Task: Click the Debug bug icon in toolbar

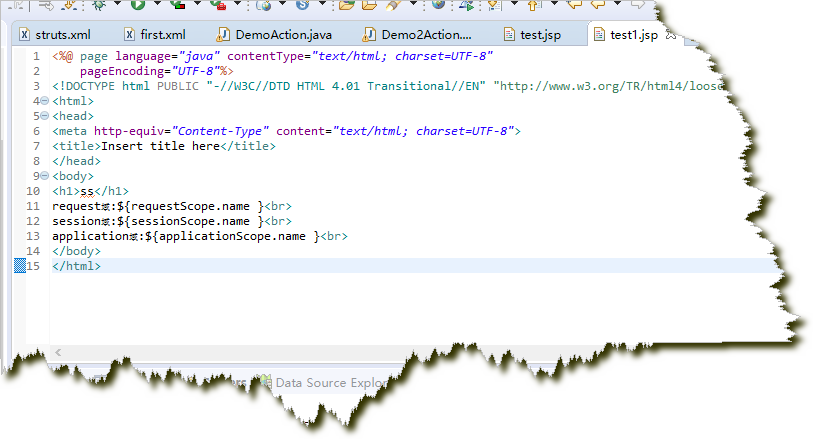Action: pos(100,6)
